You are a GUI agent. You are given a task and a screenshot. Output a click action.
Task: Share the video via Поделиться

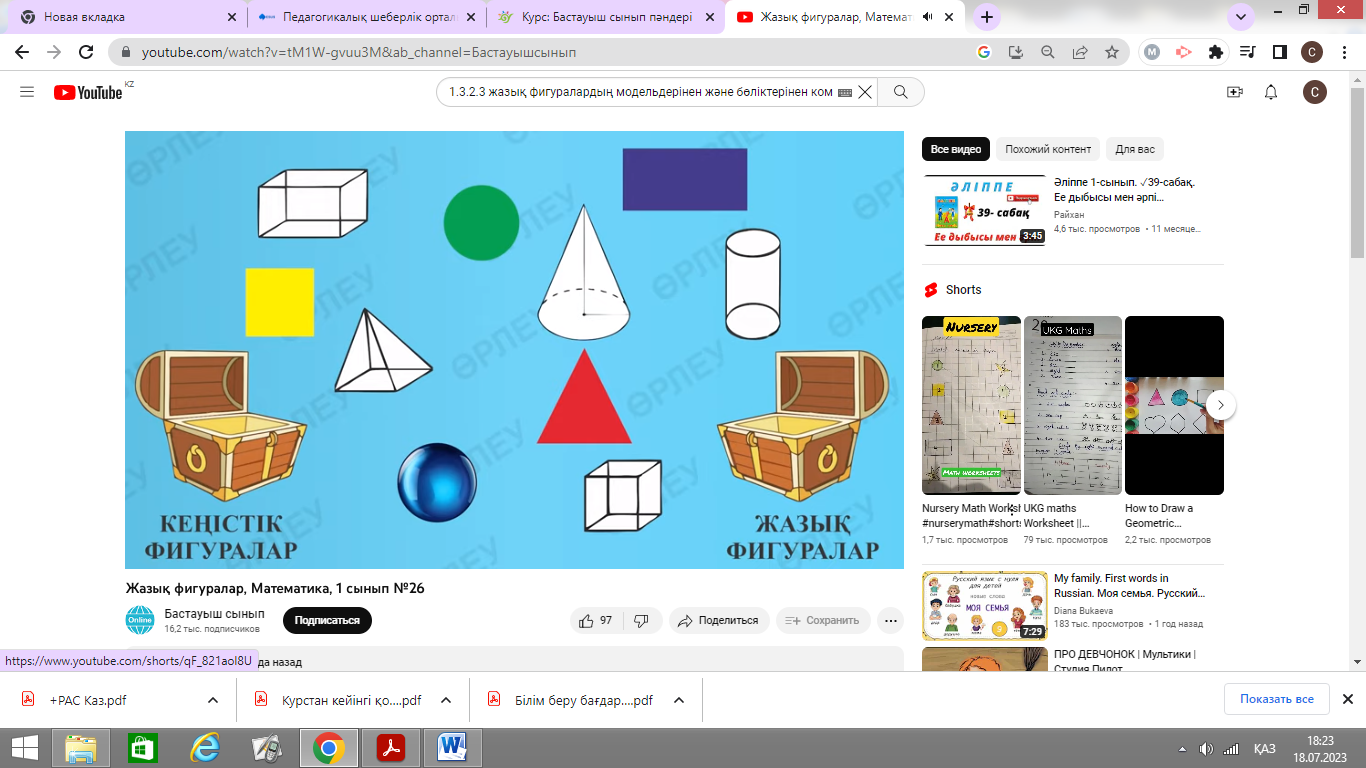pyautogui.click(x=719, y=621)
